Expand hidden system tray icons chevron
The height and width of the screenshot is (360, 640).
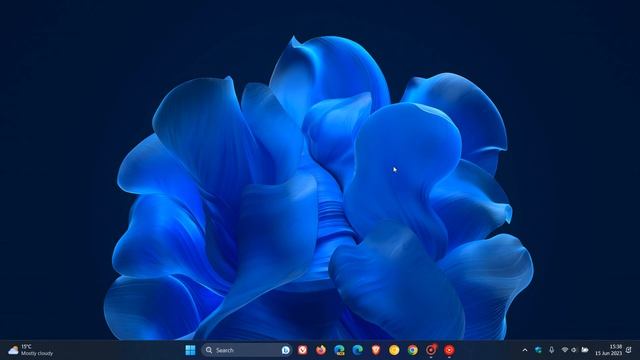[525, 350]
